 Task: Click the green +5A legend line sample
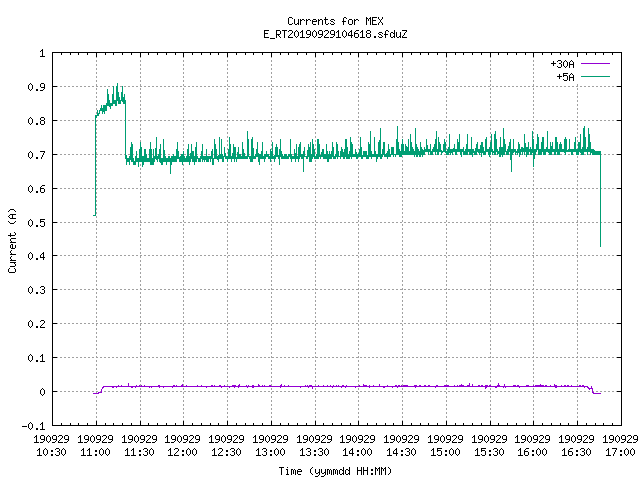(x=595, y=76)
